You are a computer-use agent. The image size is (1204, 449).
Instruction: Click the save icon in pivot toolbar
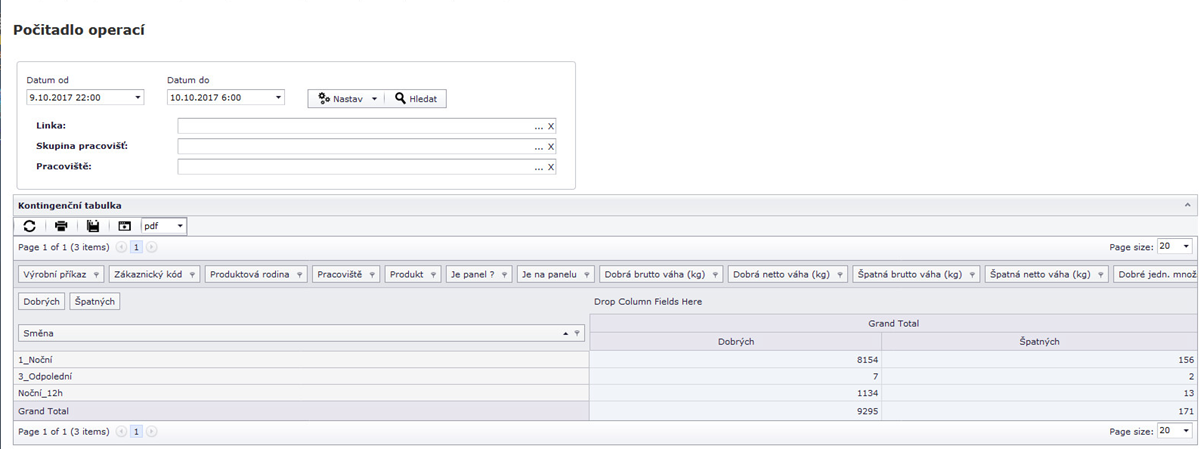93,226
